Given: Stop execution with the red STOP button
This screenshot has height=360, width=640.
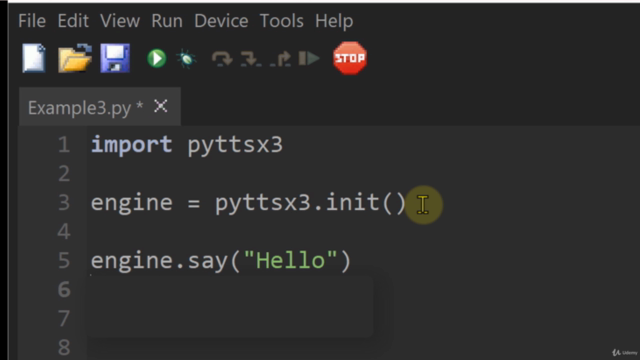Looking at the screenshot, I should [350, 58].
